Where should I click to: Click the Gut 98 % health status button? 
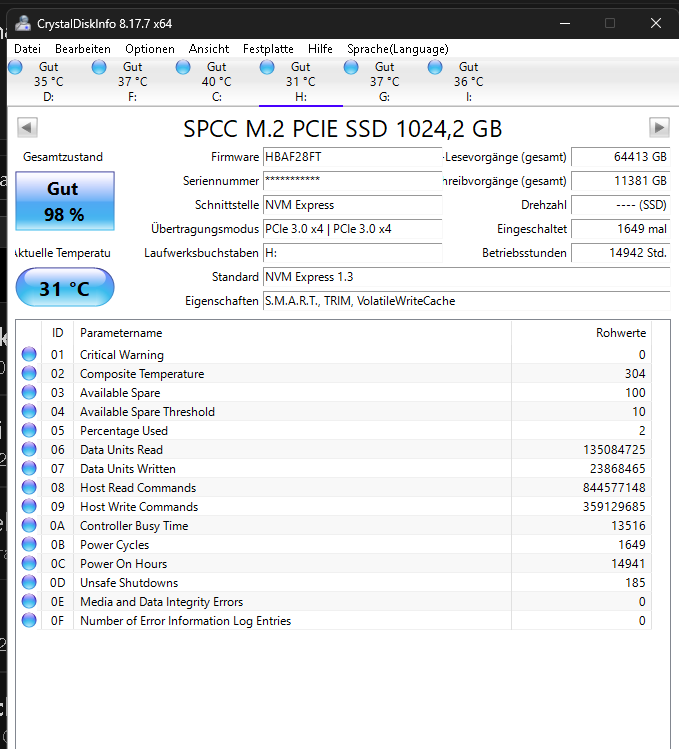[65, 201]
